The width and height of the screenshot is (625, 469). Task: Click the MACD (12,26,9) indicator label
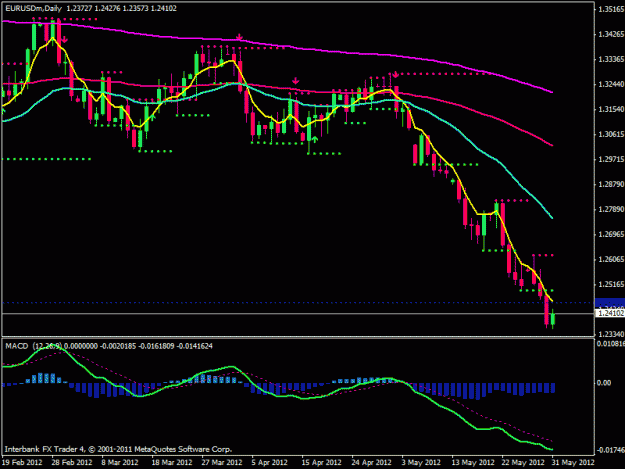(x=33, y=346)
